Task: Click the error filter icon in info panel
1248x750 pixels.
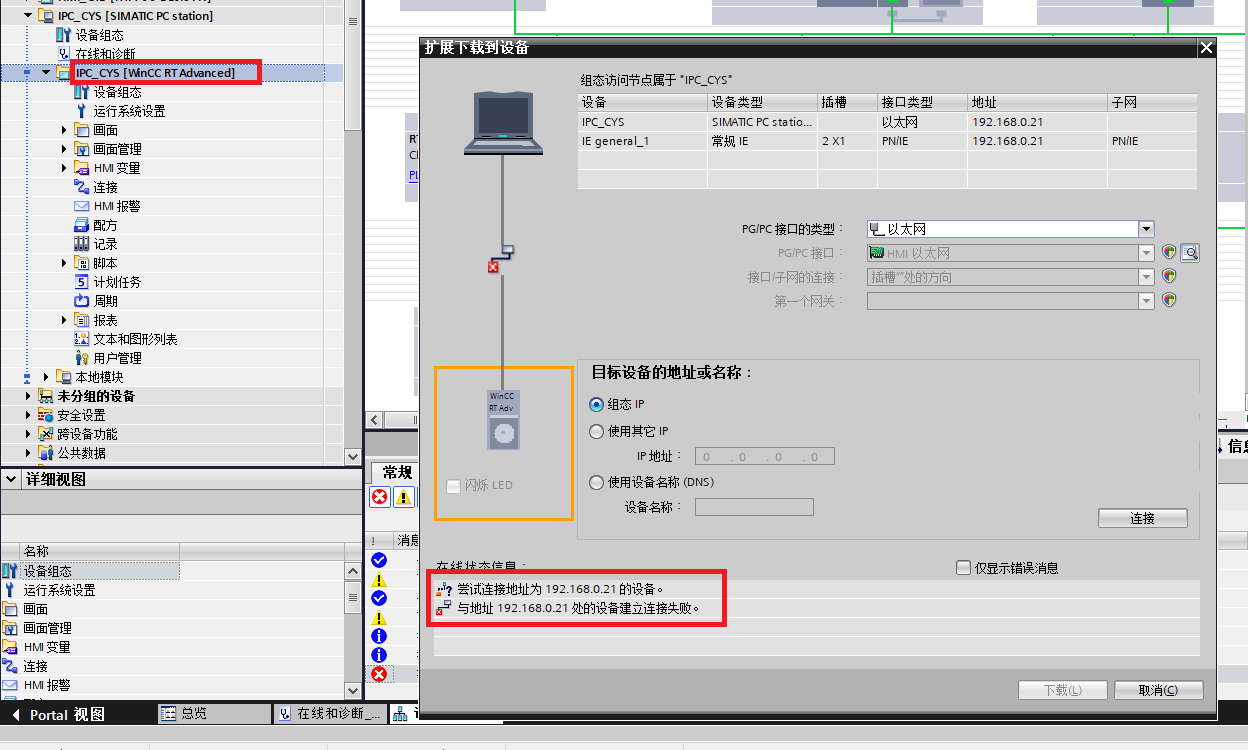Action: [380, 497]
